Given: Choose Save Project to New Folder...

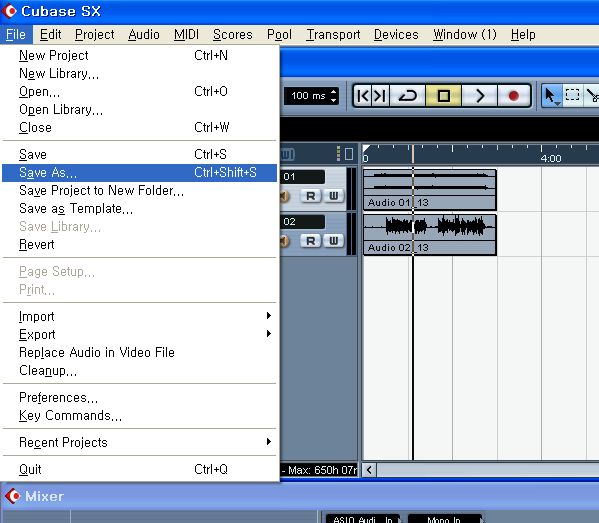Looking at the screenshot, I should 139,190.
